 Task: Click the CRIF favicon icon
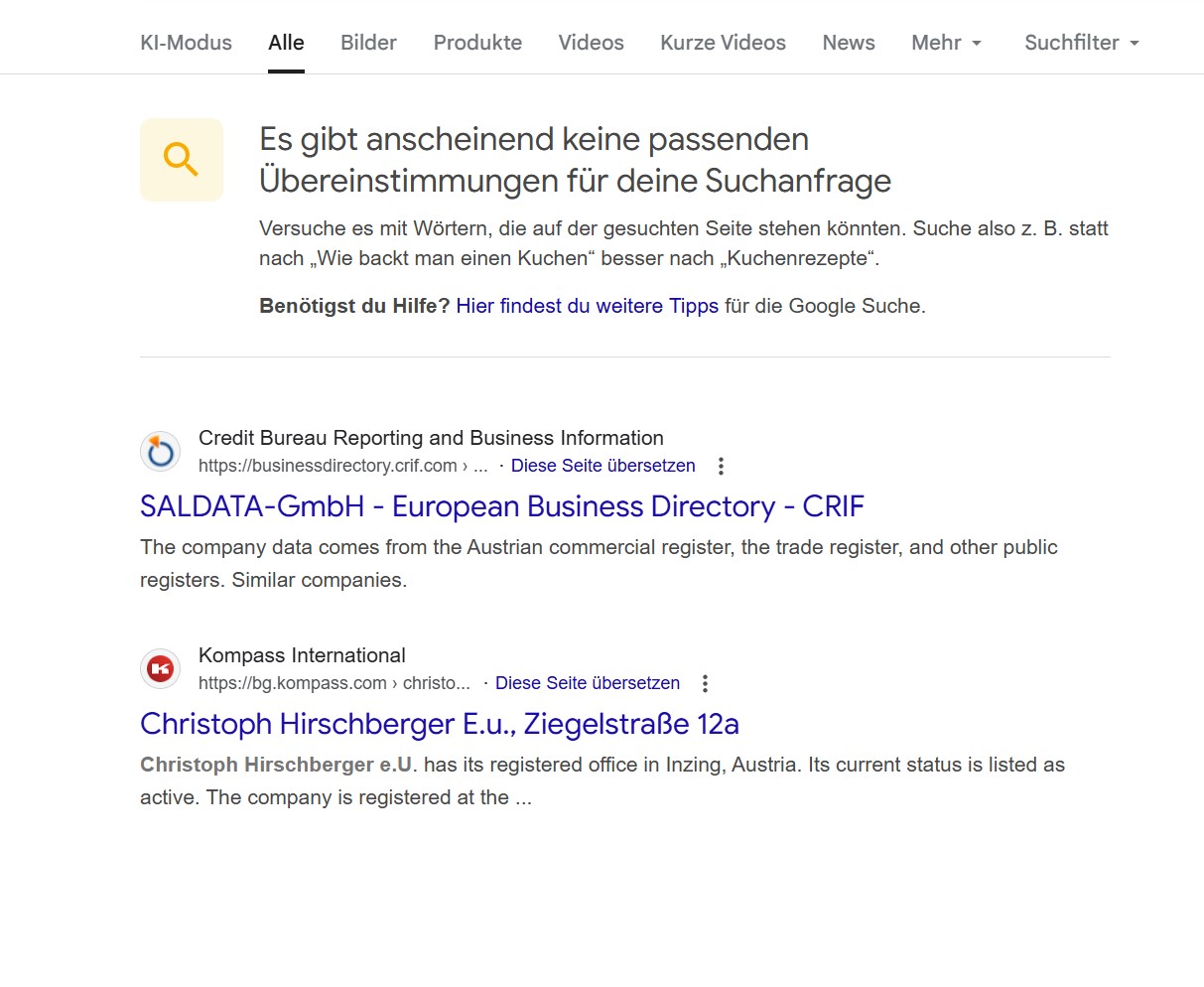point(160,452)
